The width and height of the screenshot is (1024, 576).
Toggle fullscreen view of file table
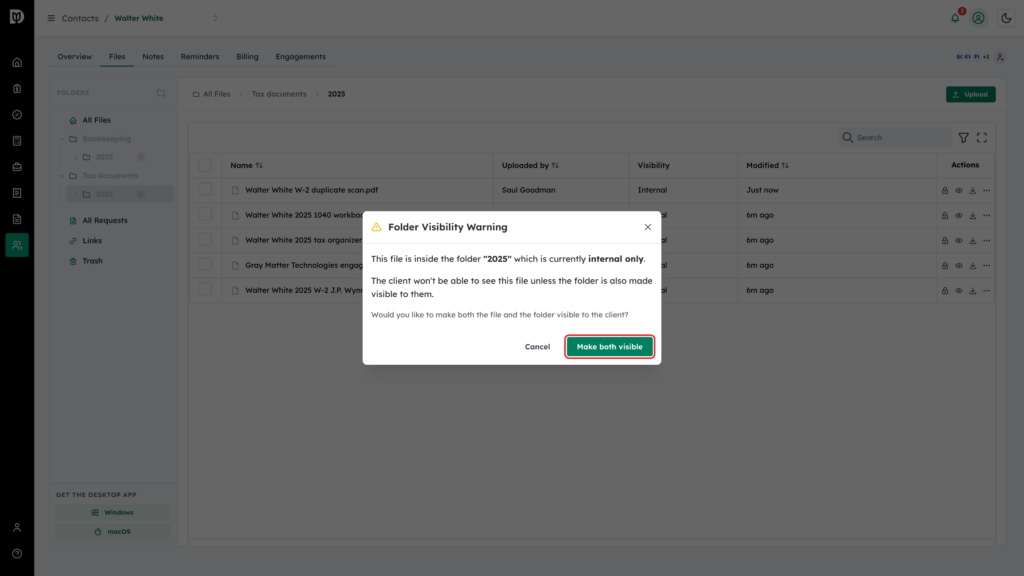tap(982, 138)
